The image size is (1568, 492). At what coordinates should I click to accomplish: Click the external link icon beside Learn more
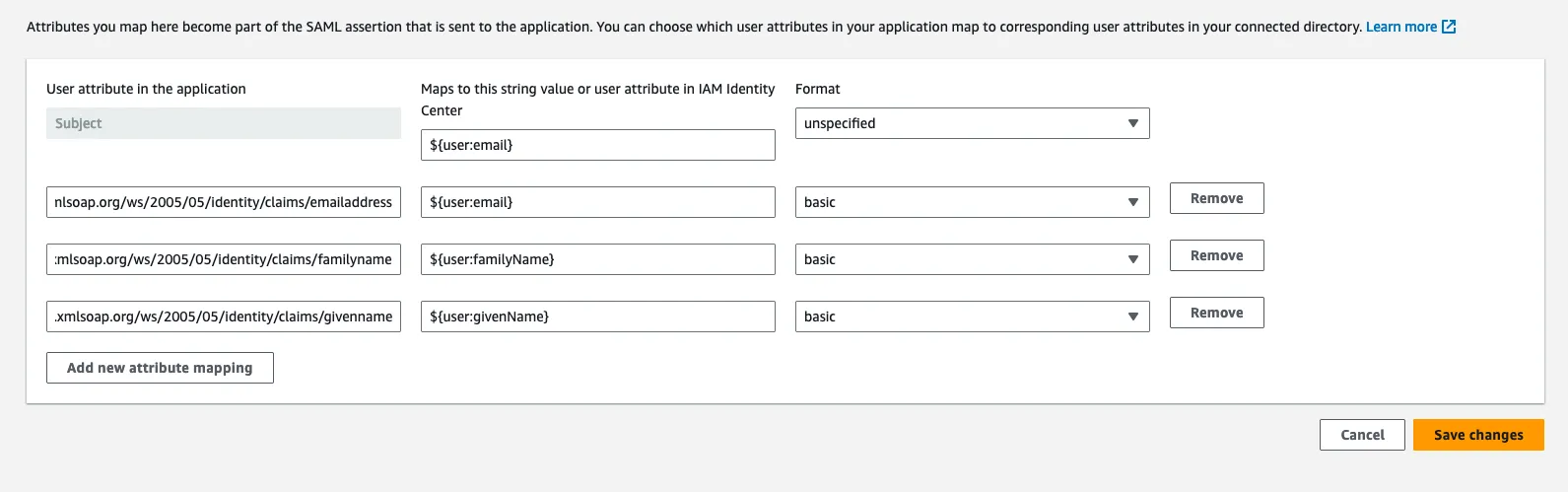click(1449, 27)
